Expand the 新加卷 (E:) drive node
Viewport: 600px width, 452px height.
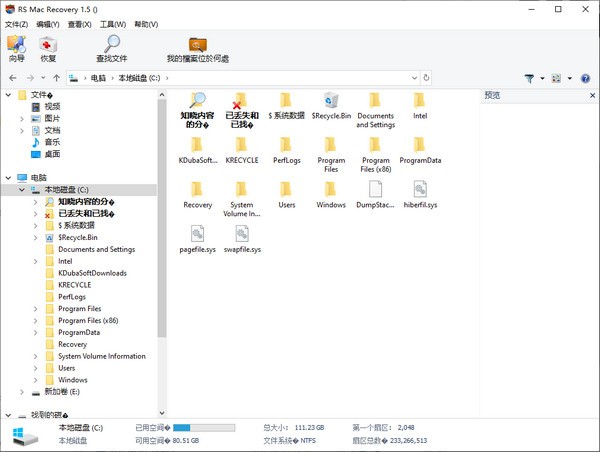(22, 392)
